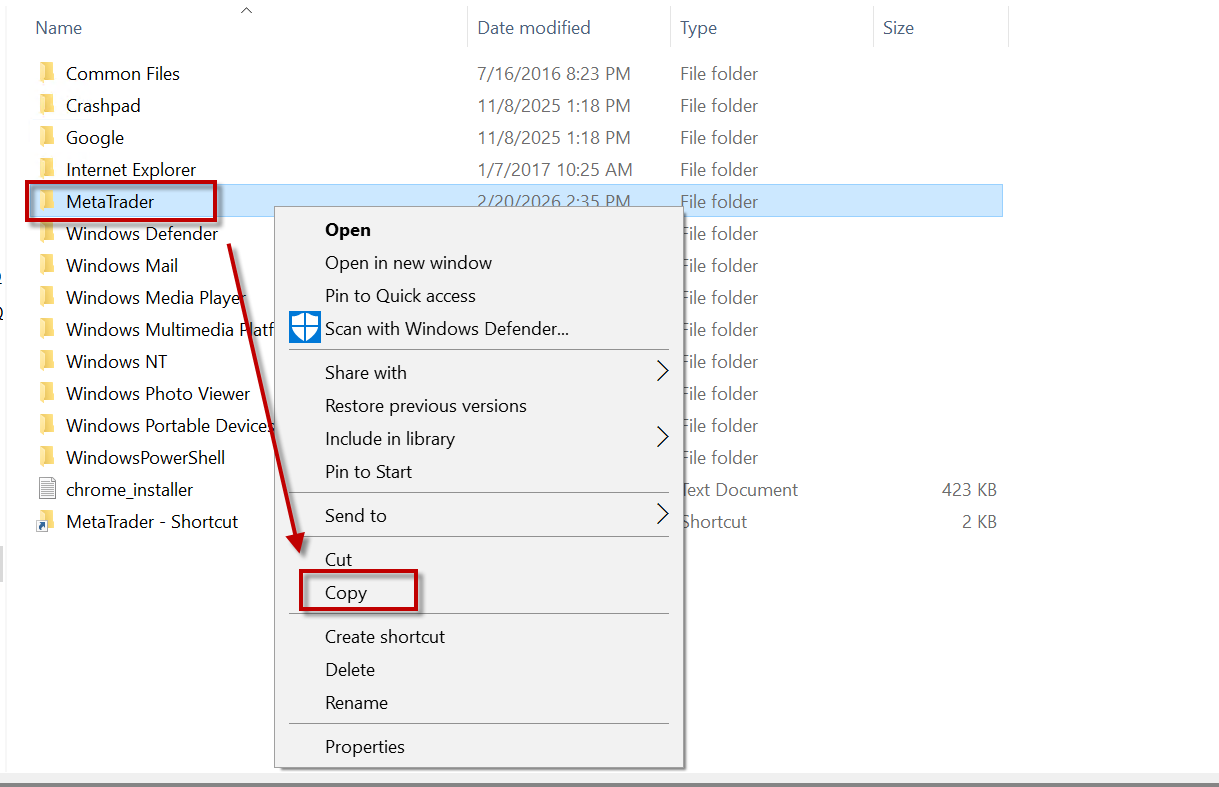Click Pin to Quick access
This screenshot has height=787, width=1219.
click(400, 296)
